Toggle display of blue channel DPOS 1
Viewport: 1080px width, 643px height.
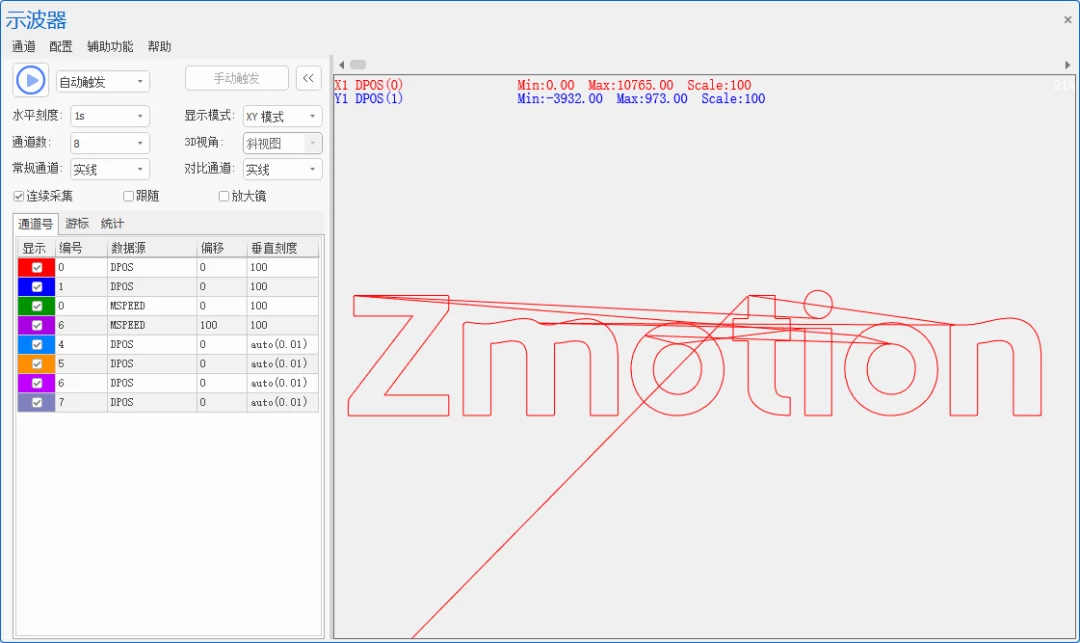pyautogui.click(x=37, y=286)
